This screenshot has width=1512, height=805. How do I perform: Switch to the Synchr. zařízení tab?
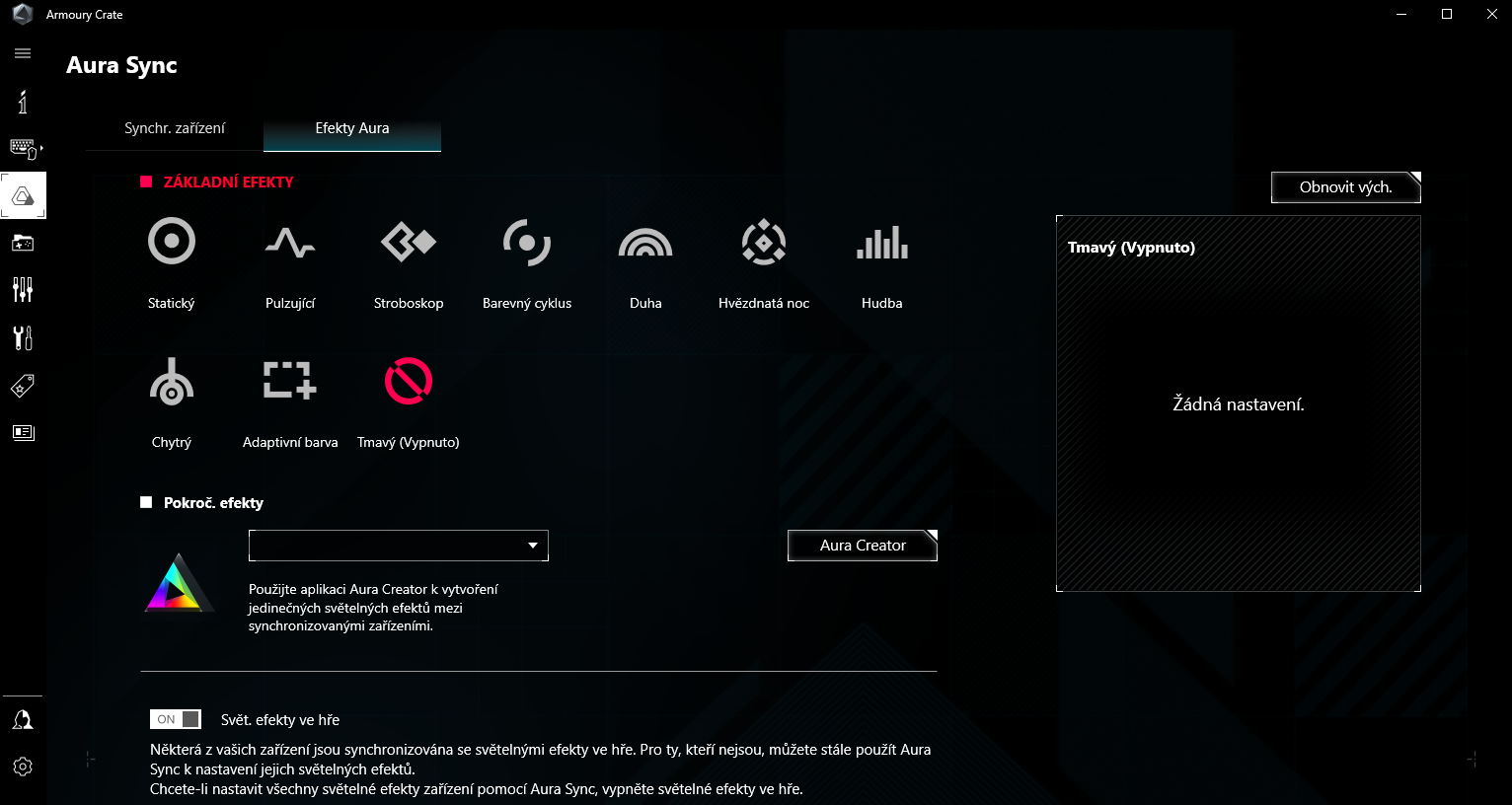click(175, 128)
